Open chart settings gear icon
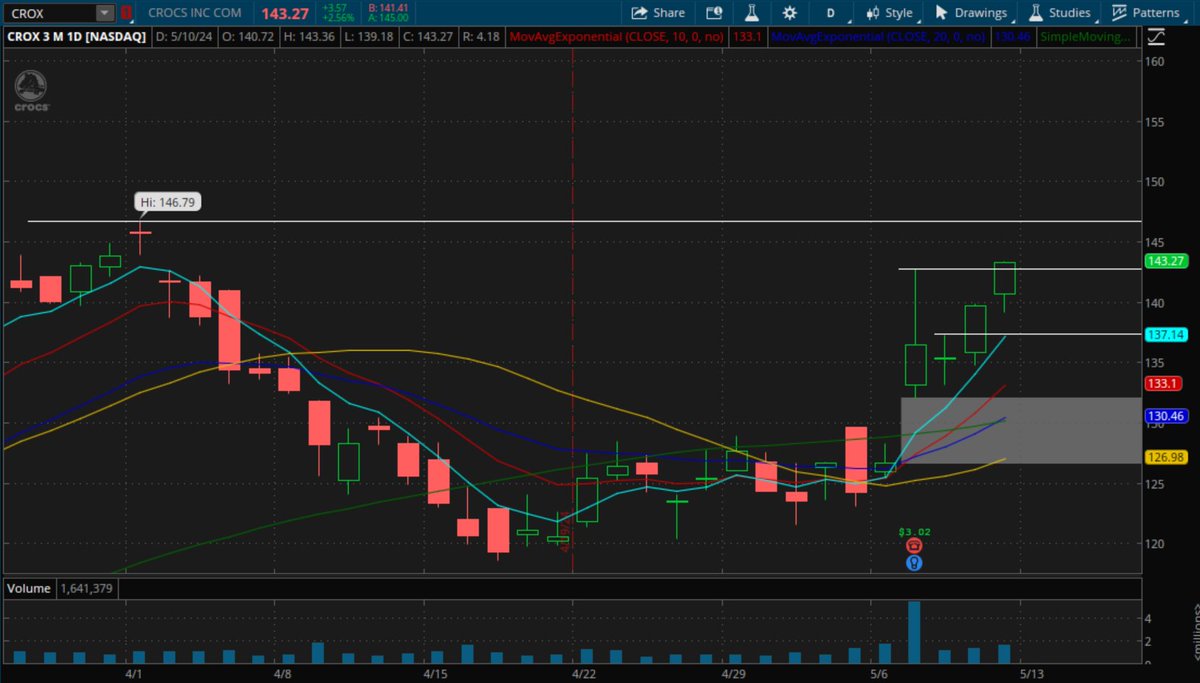Screen dimensions: 1200x683 click(790, 13)
